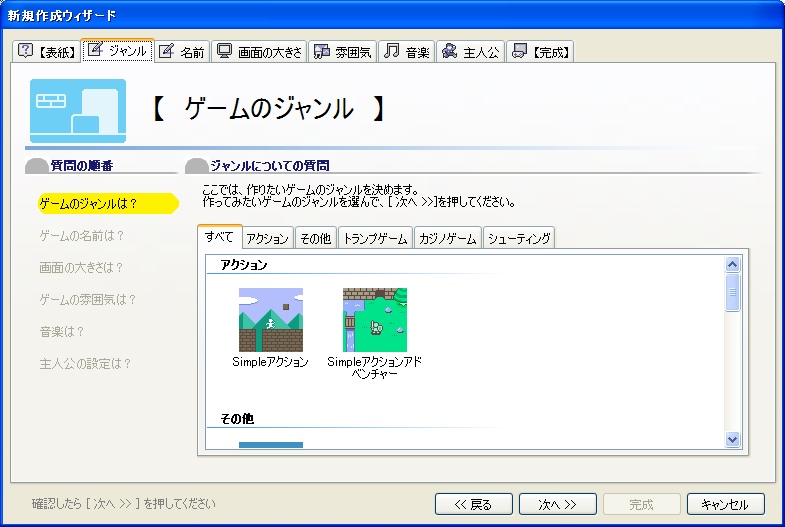Choose the Simpleアクションアドベンチャー game icon

[x=374, y=320]
